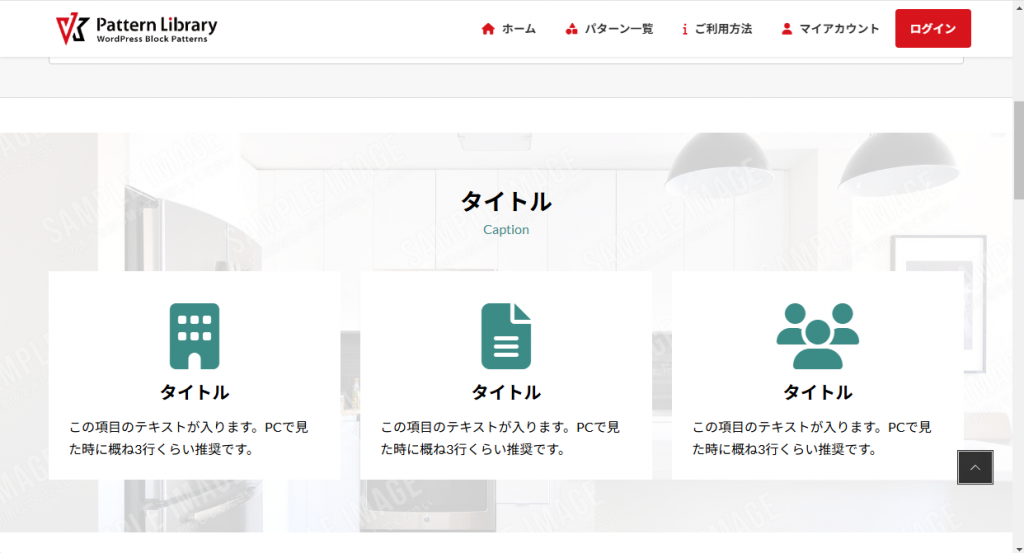Open the パターン一覧 menu item text
This screenshot has height=553, width=1024.
click(x=619, y=29)
